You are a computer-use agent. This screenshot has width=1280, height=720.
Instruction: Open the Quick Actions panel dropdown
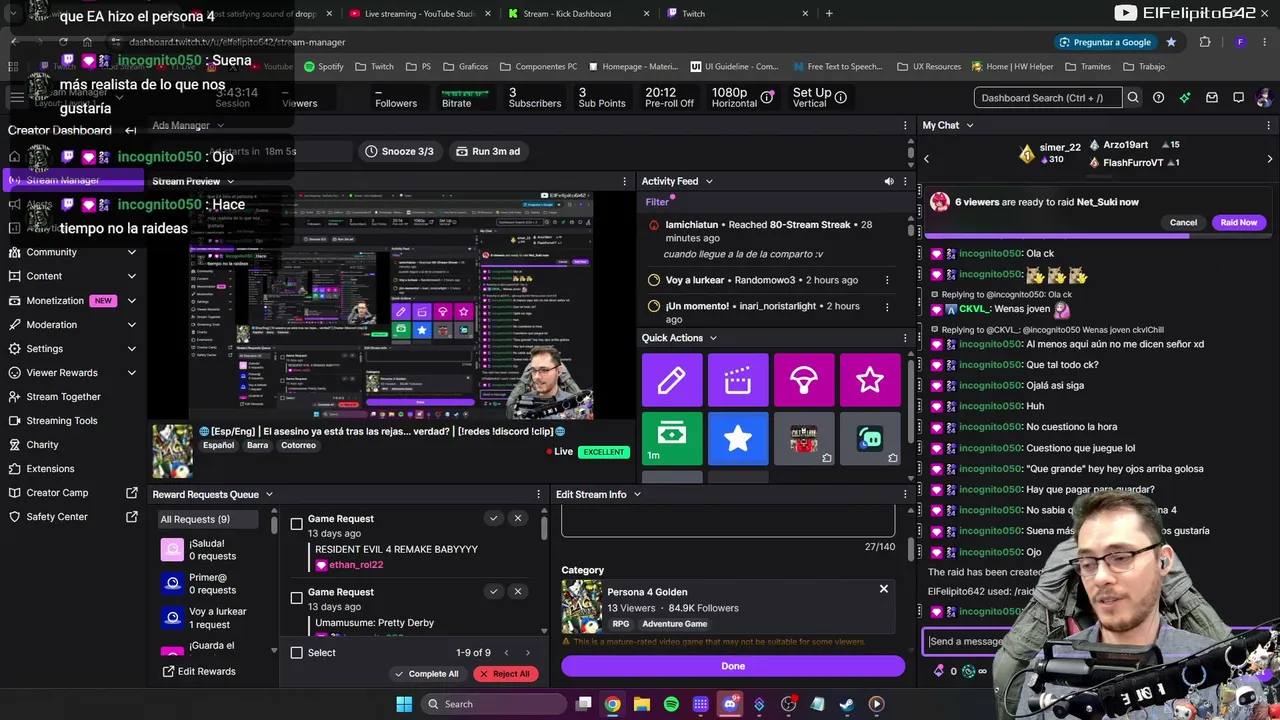pos(713,338)
